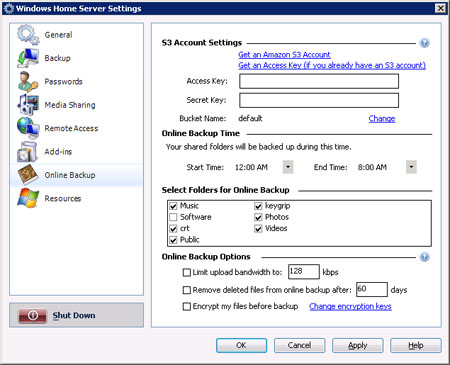Toggle the Videos folder checkbox

pyautogui.click(x=258, y=229)
